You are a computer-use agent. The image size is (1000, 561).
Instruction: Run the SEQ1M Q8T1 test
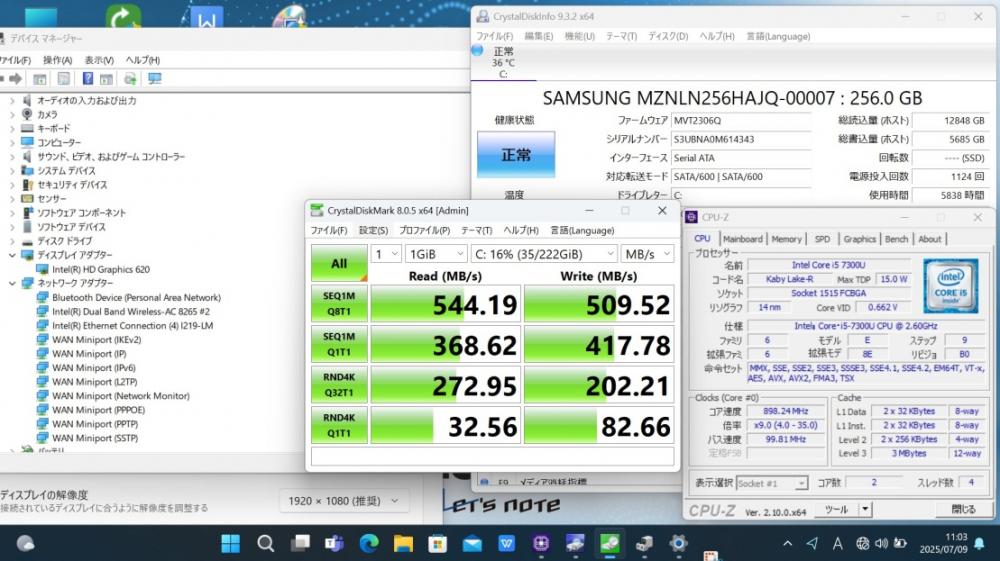pyautogui.click(x=339, y=303)
